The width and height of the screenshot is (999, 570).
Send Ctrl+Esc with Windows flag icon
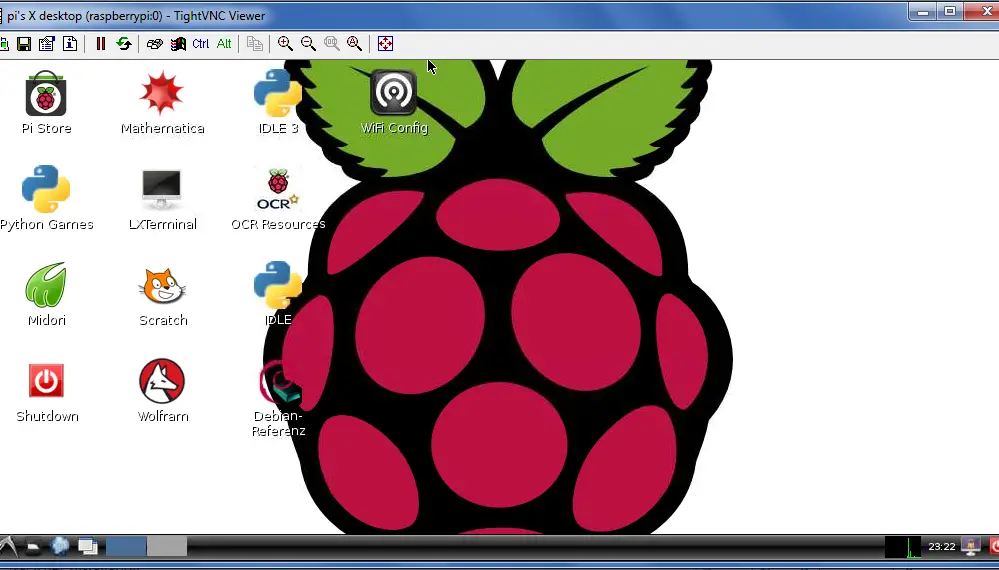click(178, 43)
